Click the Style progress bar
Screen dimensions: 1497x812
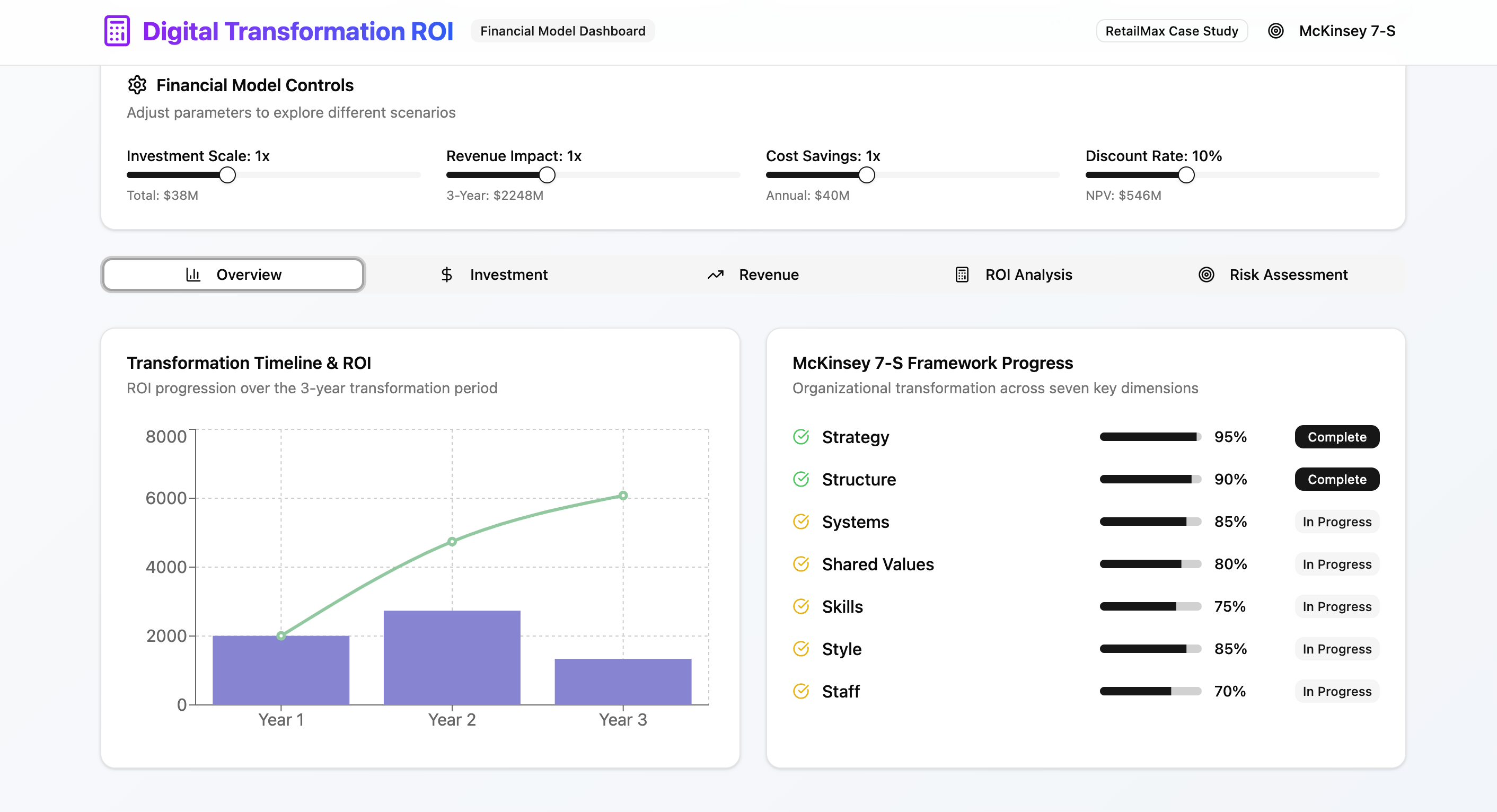tap(1150, 649)
